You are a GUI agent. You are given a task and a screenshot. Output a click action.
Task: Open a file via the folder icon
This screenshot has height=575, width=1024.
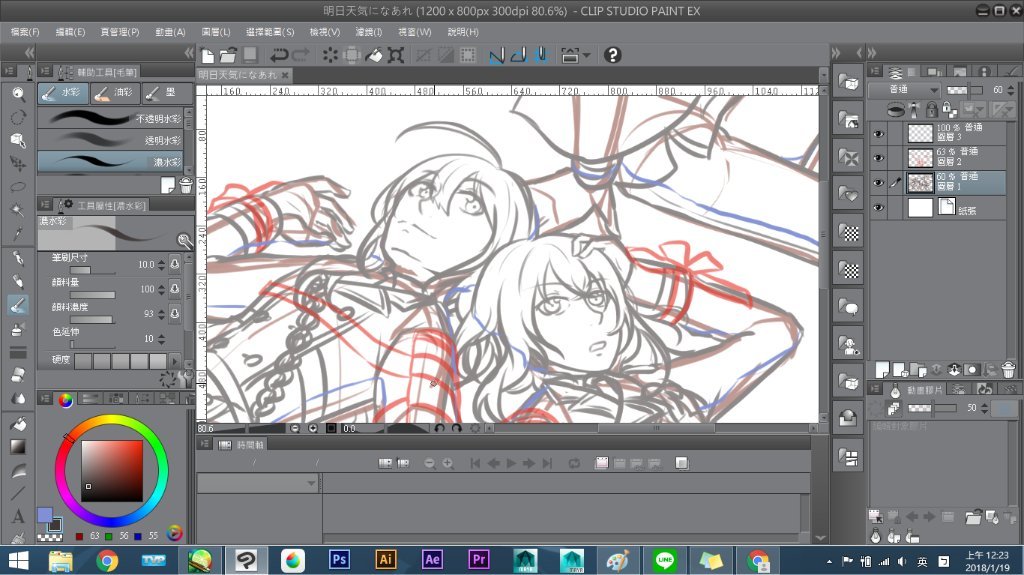click(228, 56)
